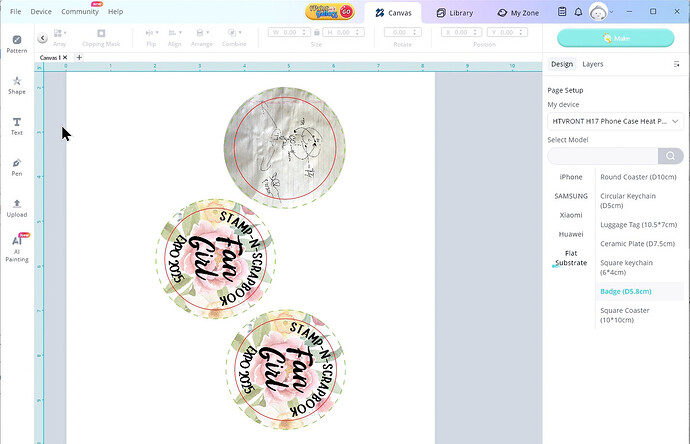
Task: Open the AI Painting tool
Action: [x=17, y=246]
